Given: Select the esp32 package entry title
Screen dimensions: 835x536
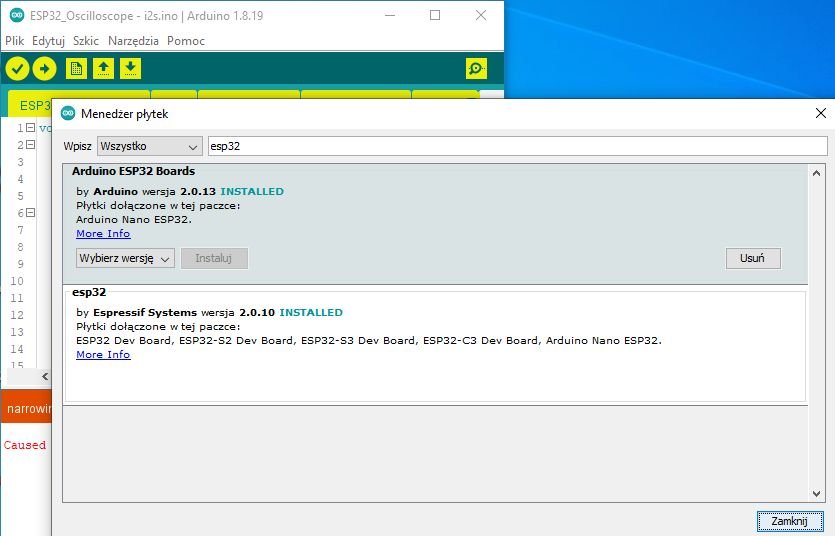Looking at the screenshot, I should pyautogui.click(x=89, y=292).
